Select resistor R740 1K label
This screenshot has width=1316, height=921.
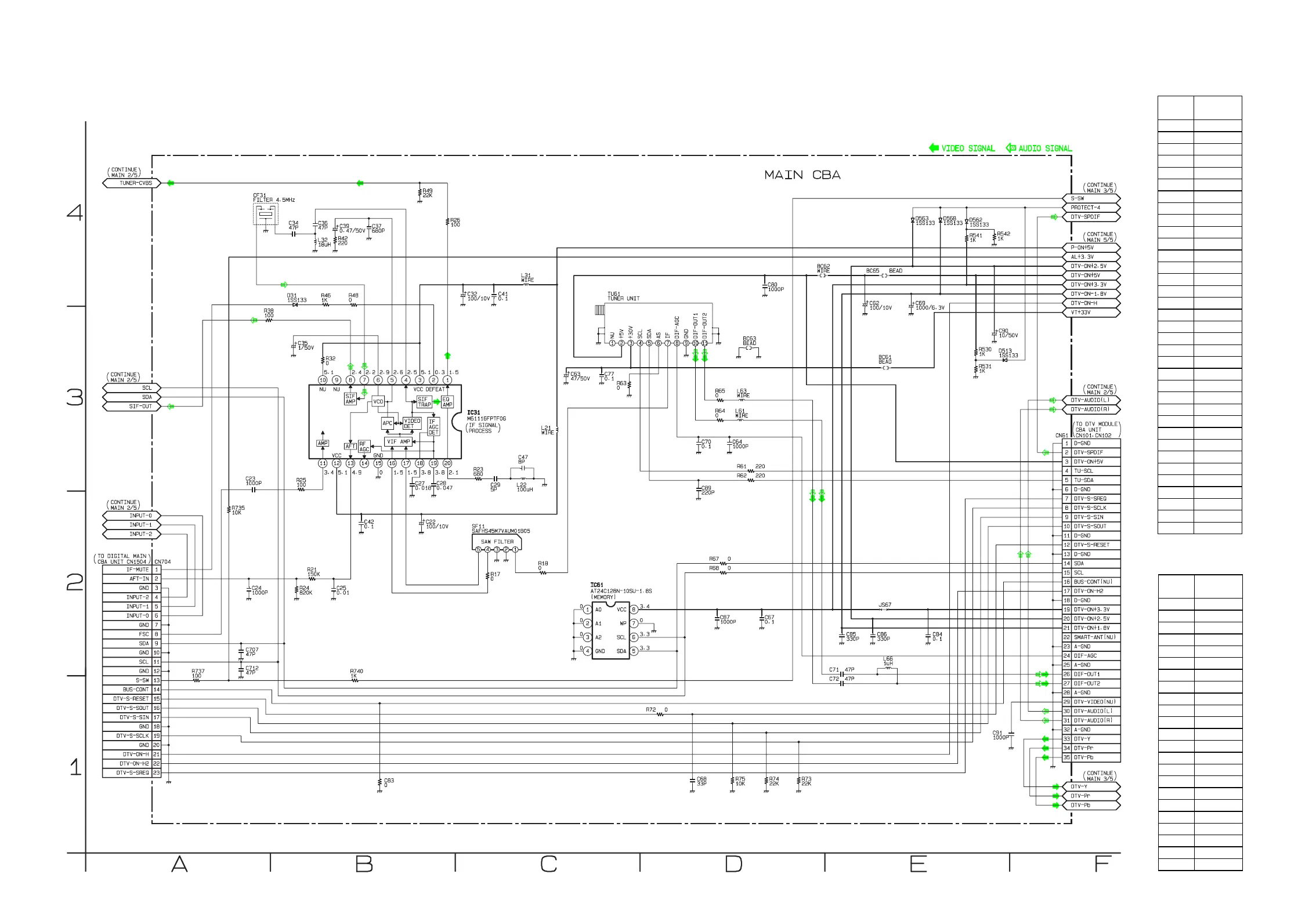tap(356, 674)
